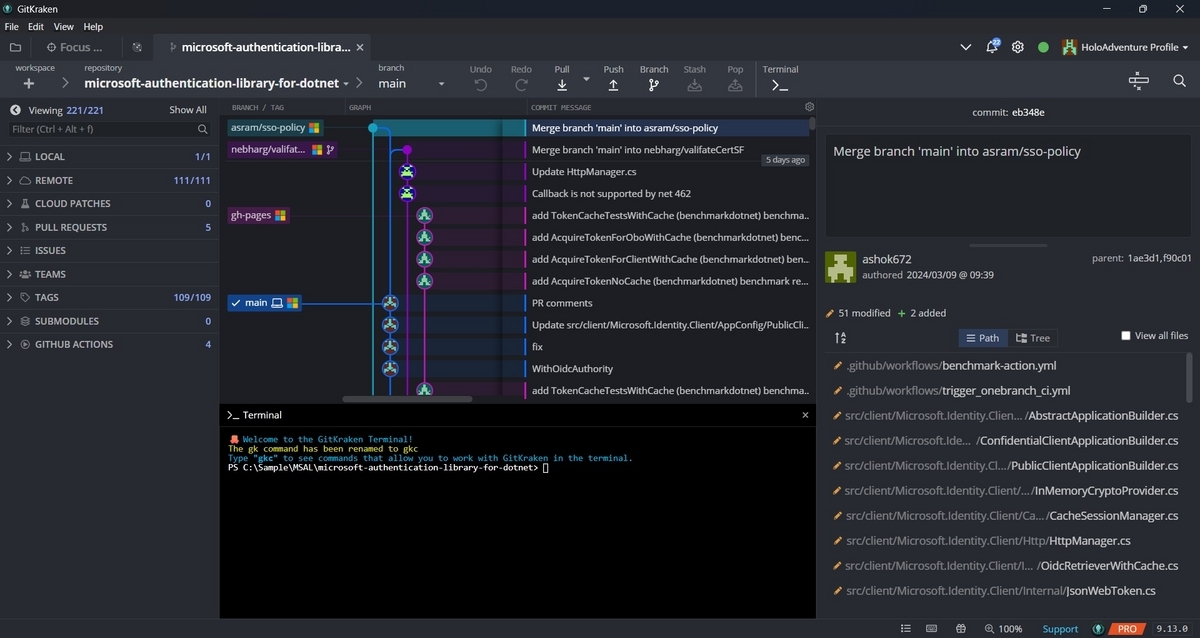Switch file view to Tree
The height and width of the screenshot is (638, 1200).
[x=1033, y=338]
